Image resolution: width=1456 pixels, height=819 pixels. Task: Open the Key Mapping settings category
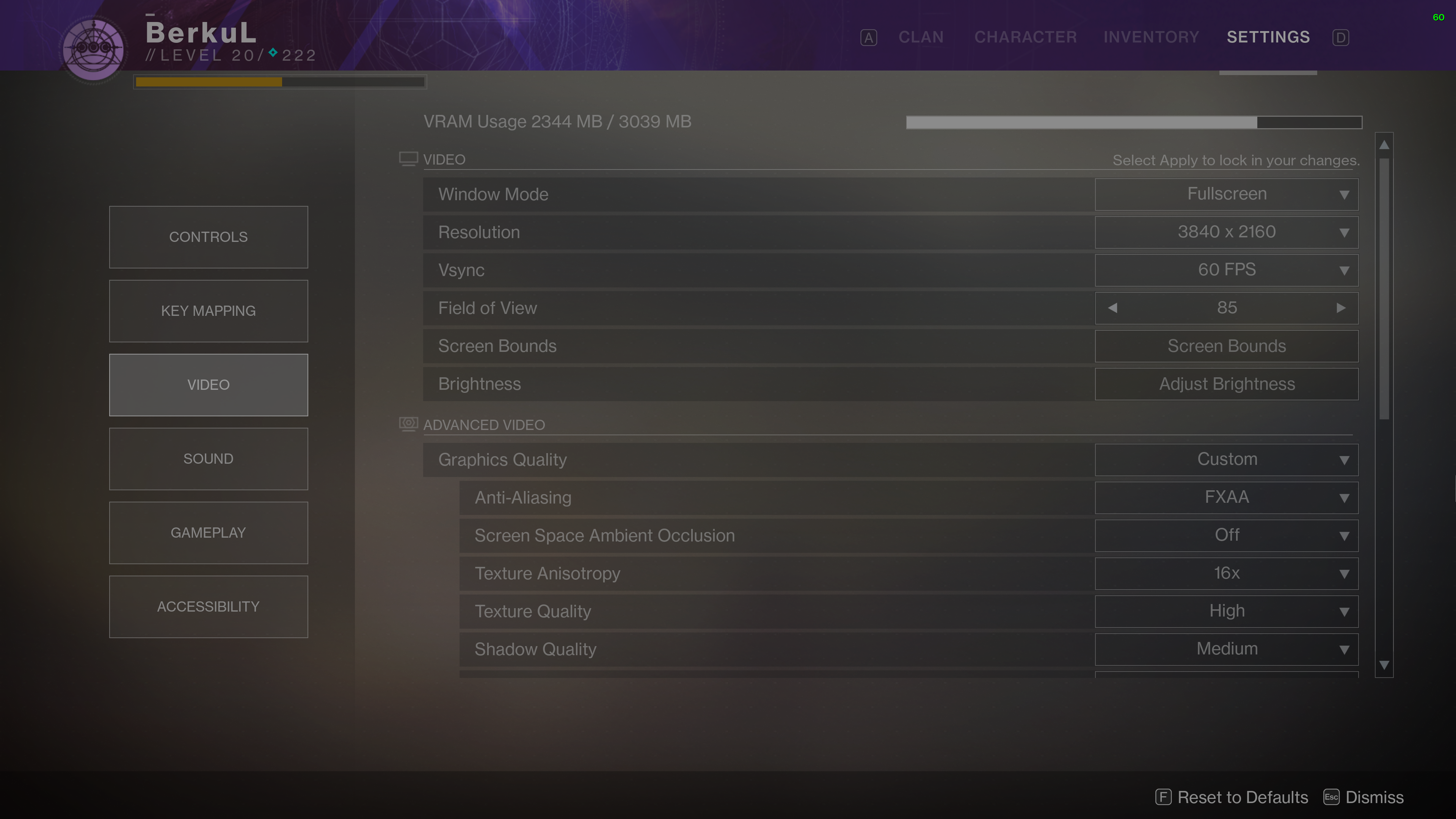coord(208,311)
